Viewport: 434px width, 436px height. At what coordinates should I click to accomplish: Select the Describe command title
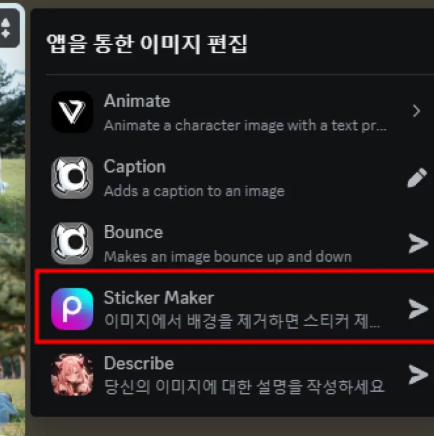click(x=139, y=363)
